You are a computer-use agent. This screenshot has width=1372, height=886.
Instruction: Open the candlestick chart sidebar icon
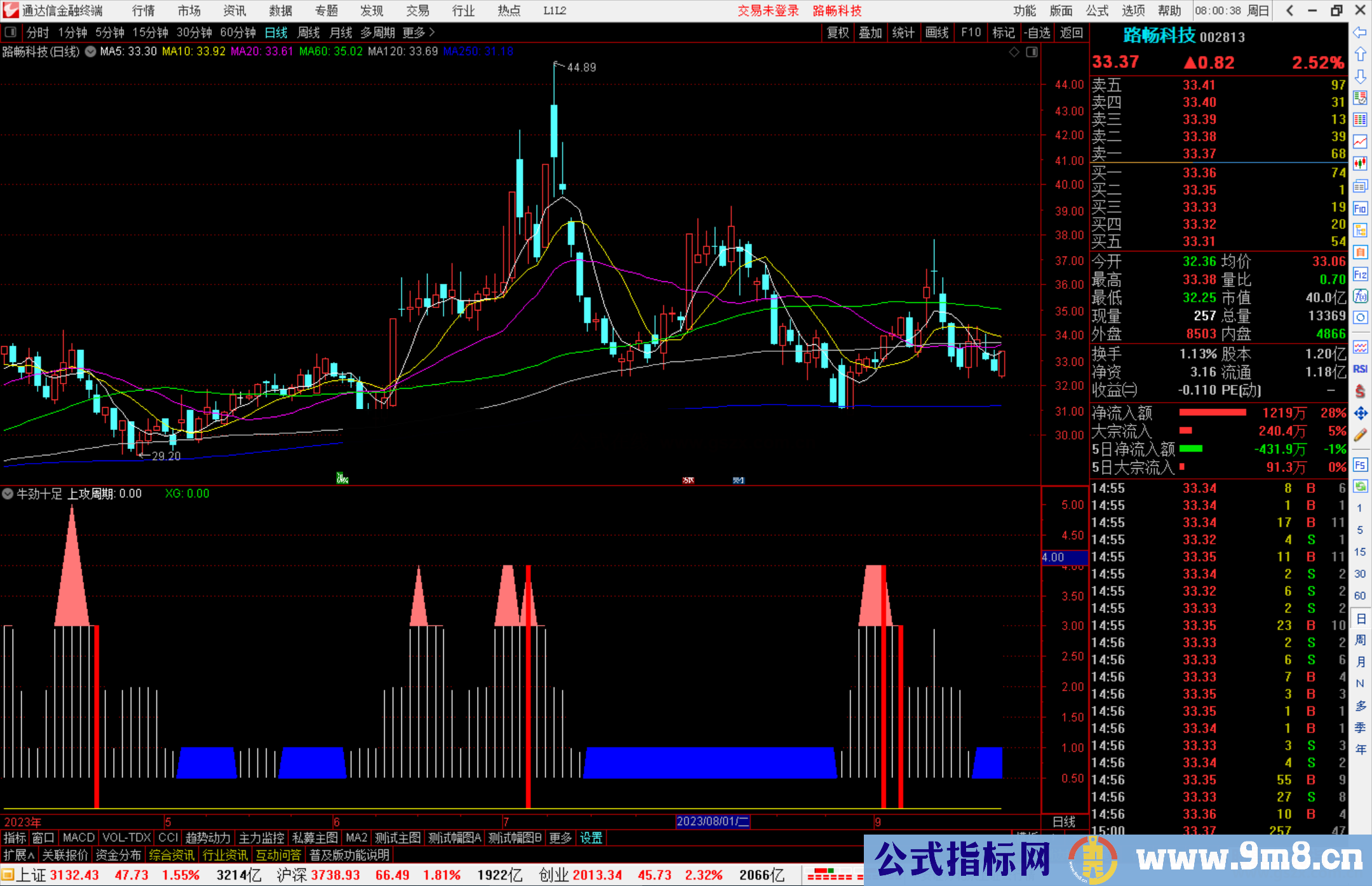pos(1360,164)
